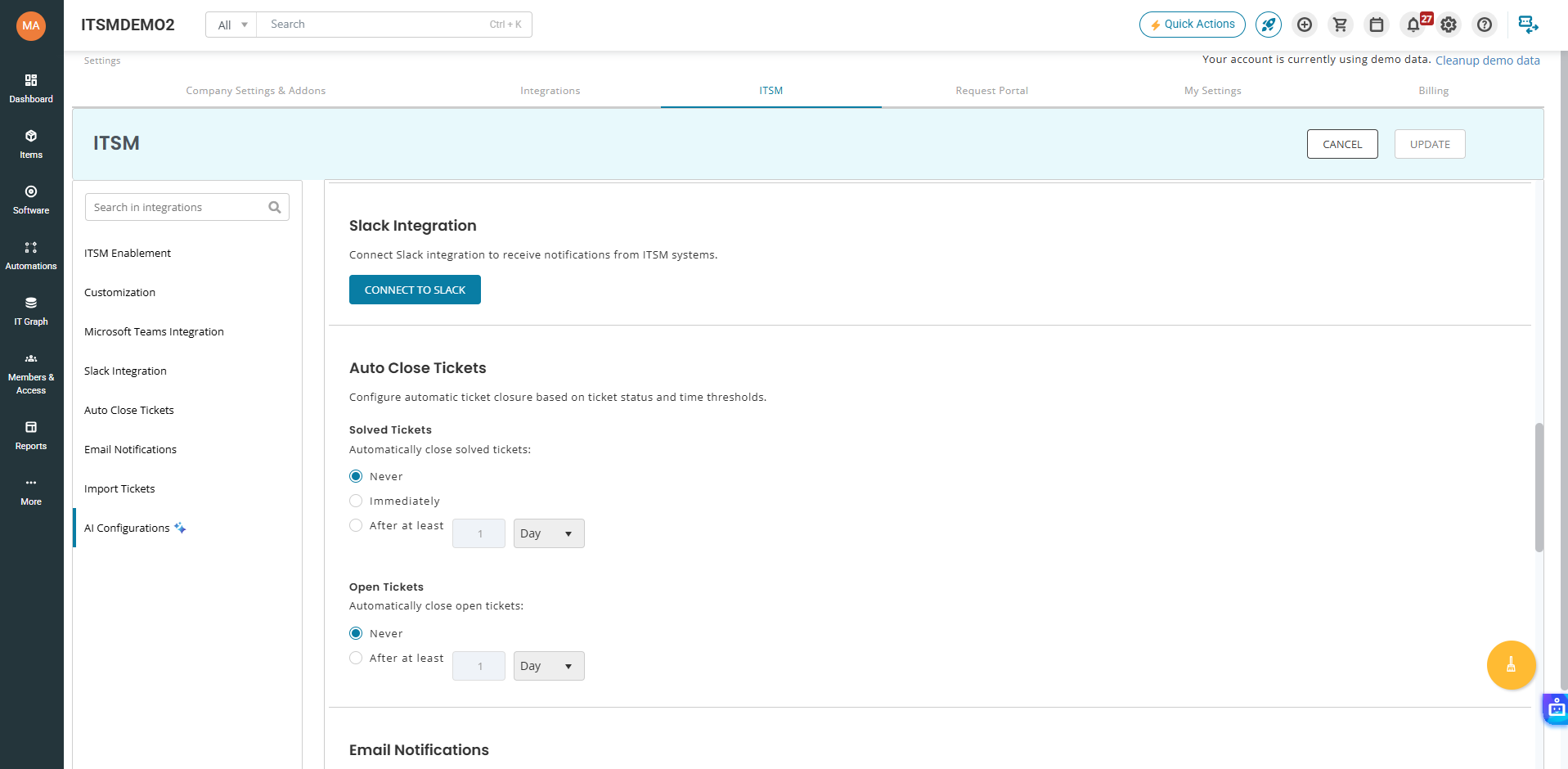Select AI Configurations in left list

pos(127,528)
